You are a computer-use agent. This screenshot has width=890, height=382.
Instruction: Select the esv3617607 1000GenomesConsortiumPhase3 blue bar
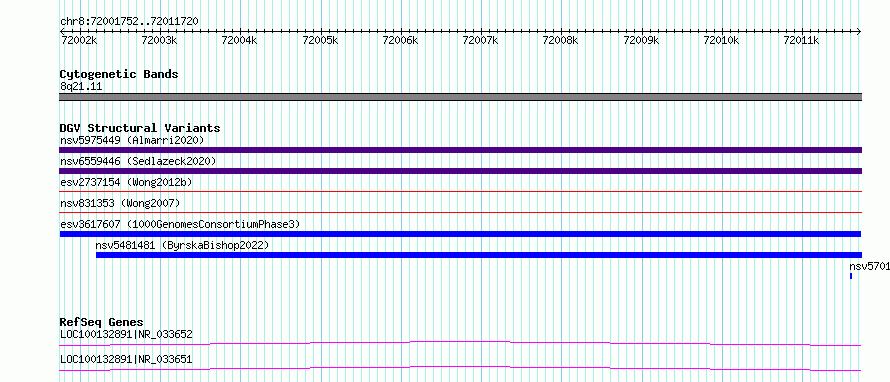(x=460, y=234)
